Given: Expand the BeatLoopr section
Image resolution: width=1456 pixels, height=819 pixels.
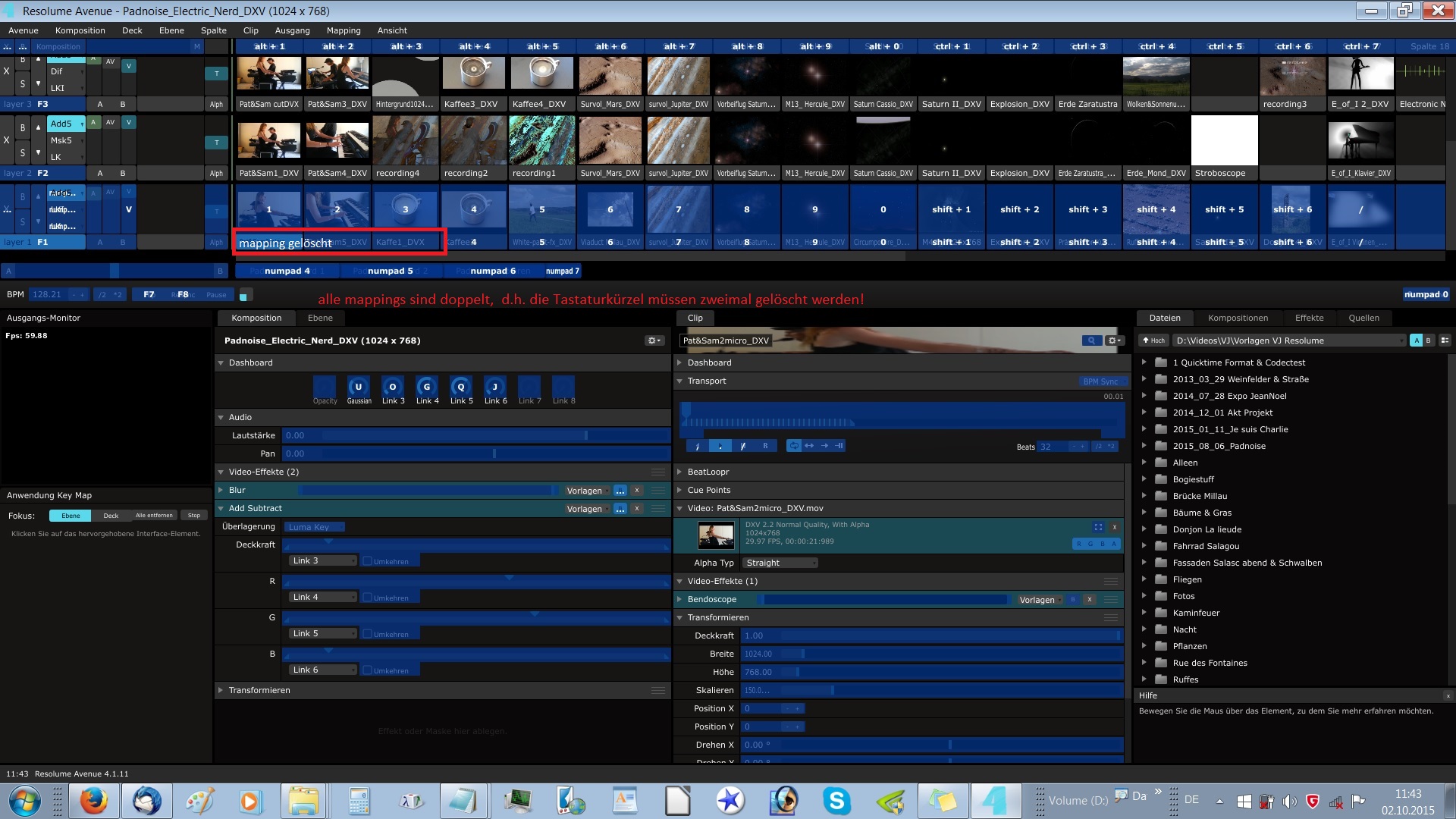Looking at the screenshot, I should click(680, 472).
